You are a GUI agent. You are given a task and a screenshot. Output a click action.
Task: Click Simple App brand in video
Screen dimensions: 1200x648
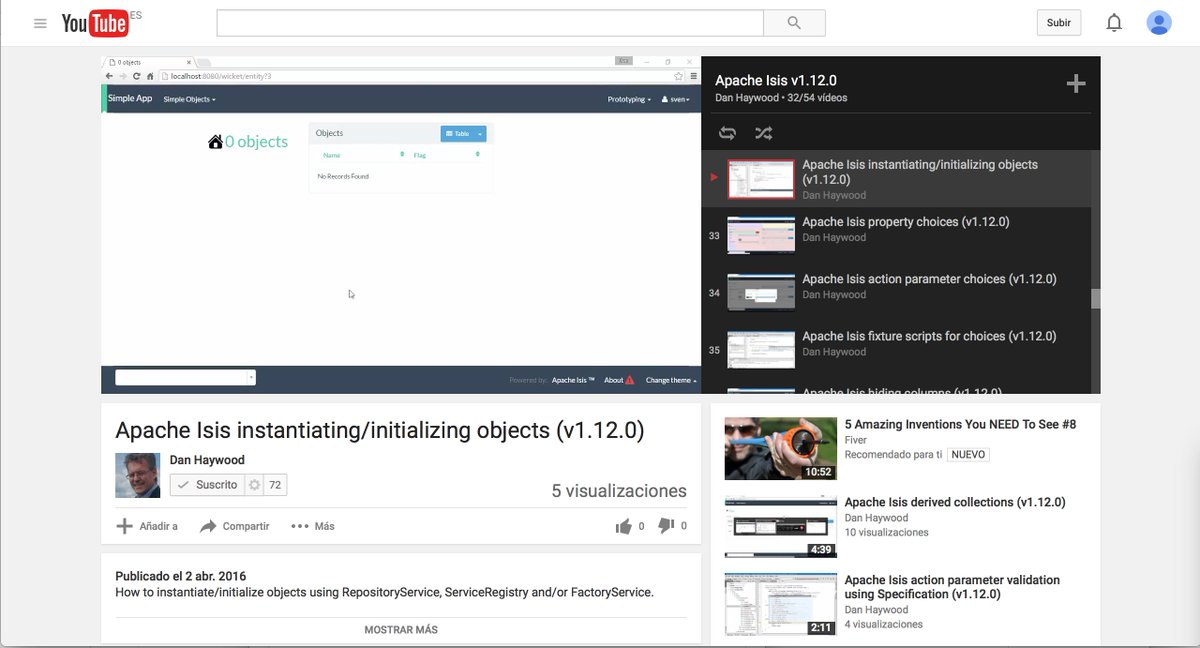coord(130,98)
